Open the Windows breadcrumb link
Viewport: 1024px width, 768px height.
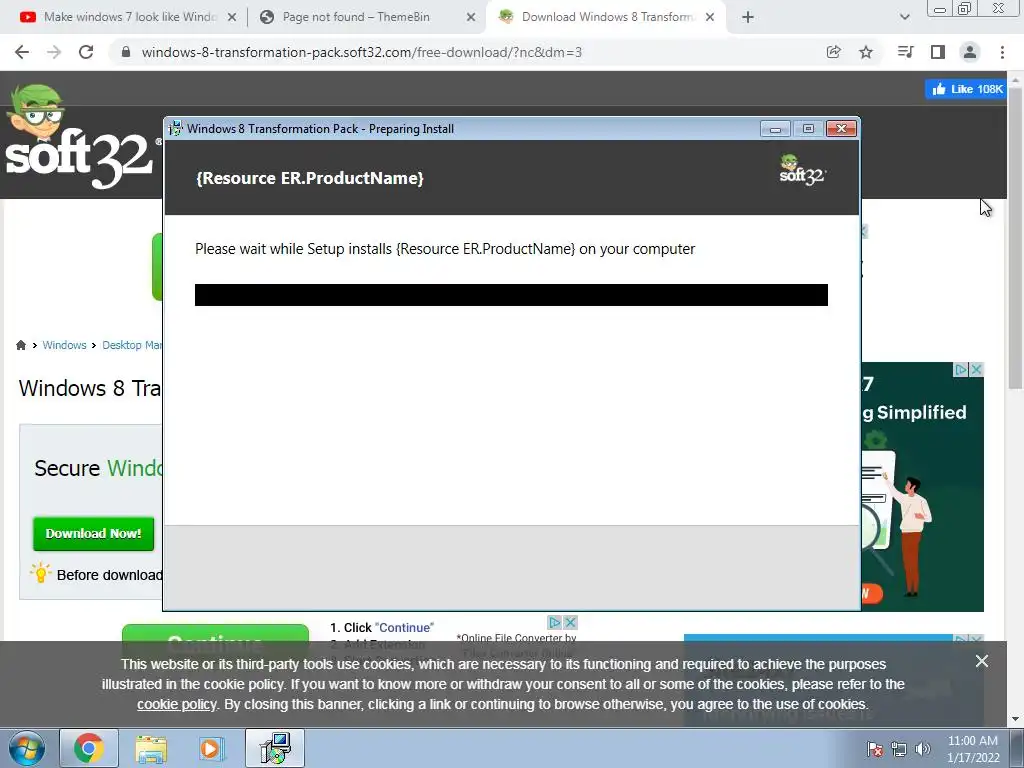coord(64,345)
